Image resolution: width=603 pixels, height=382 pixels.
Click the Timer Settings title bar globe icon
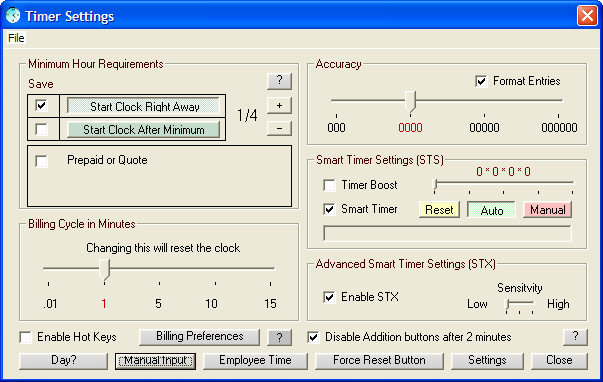[13, 15]
